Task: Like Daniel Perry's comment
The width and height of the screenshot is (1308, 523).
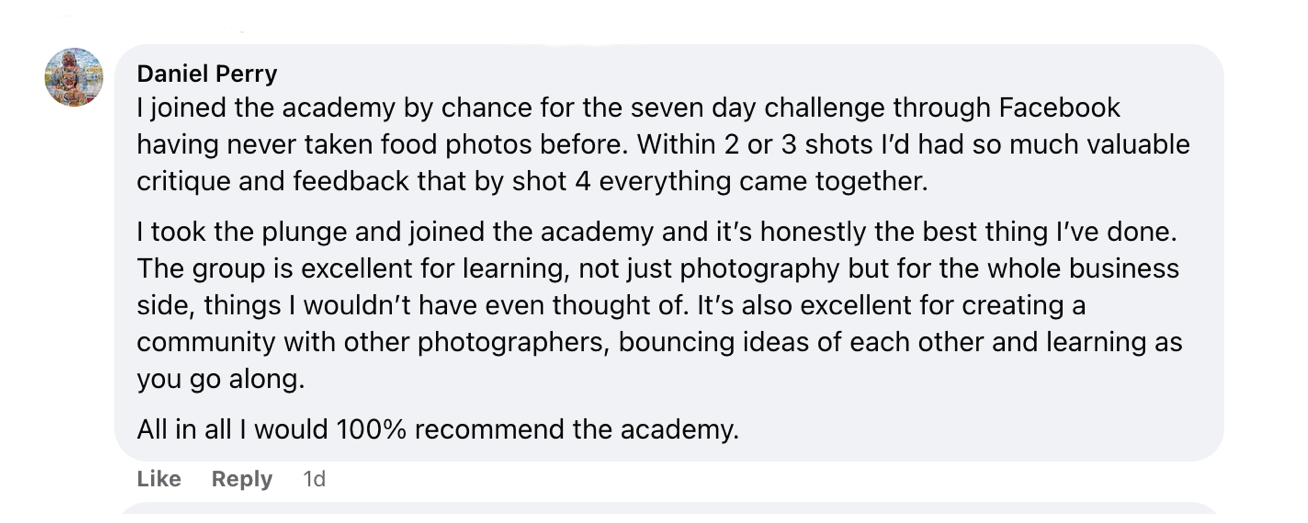Action: pyautogui.click(x=159, y=479)
